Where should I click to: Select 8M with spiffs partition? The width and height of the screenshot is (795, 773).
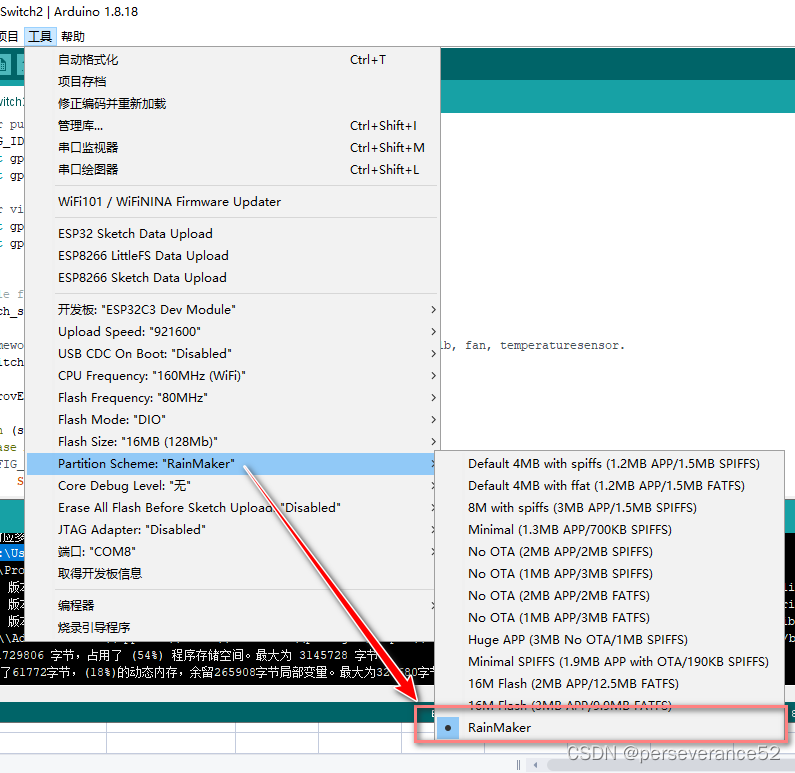[x=609, y=508]
